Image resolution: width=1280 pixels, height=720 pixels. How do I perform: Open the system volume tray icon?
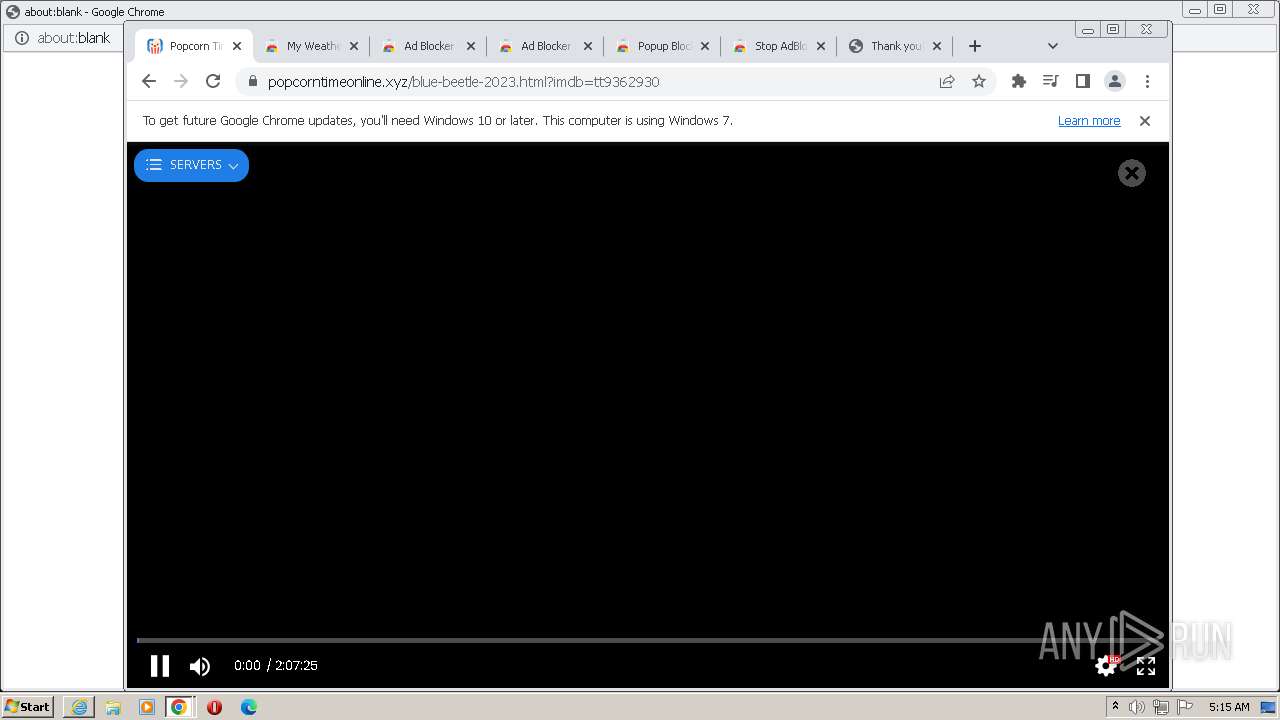pos(1137,707)
